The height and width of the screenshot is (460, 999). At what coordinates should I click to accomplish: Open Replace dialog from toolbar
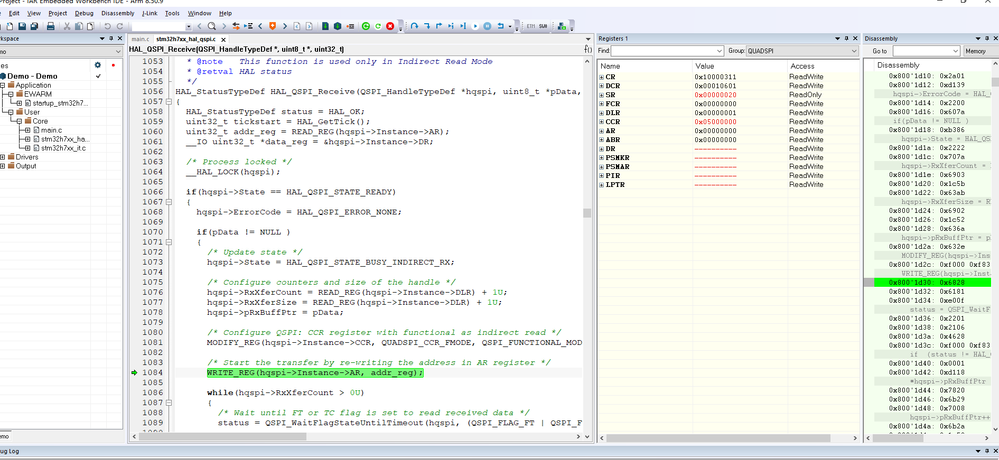point(236,26)
